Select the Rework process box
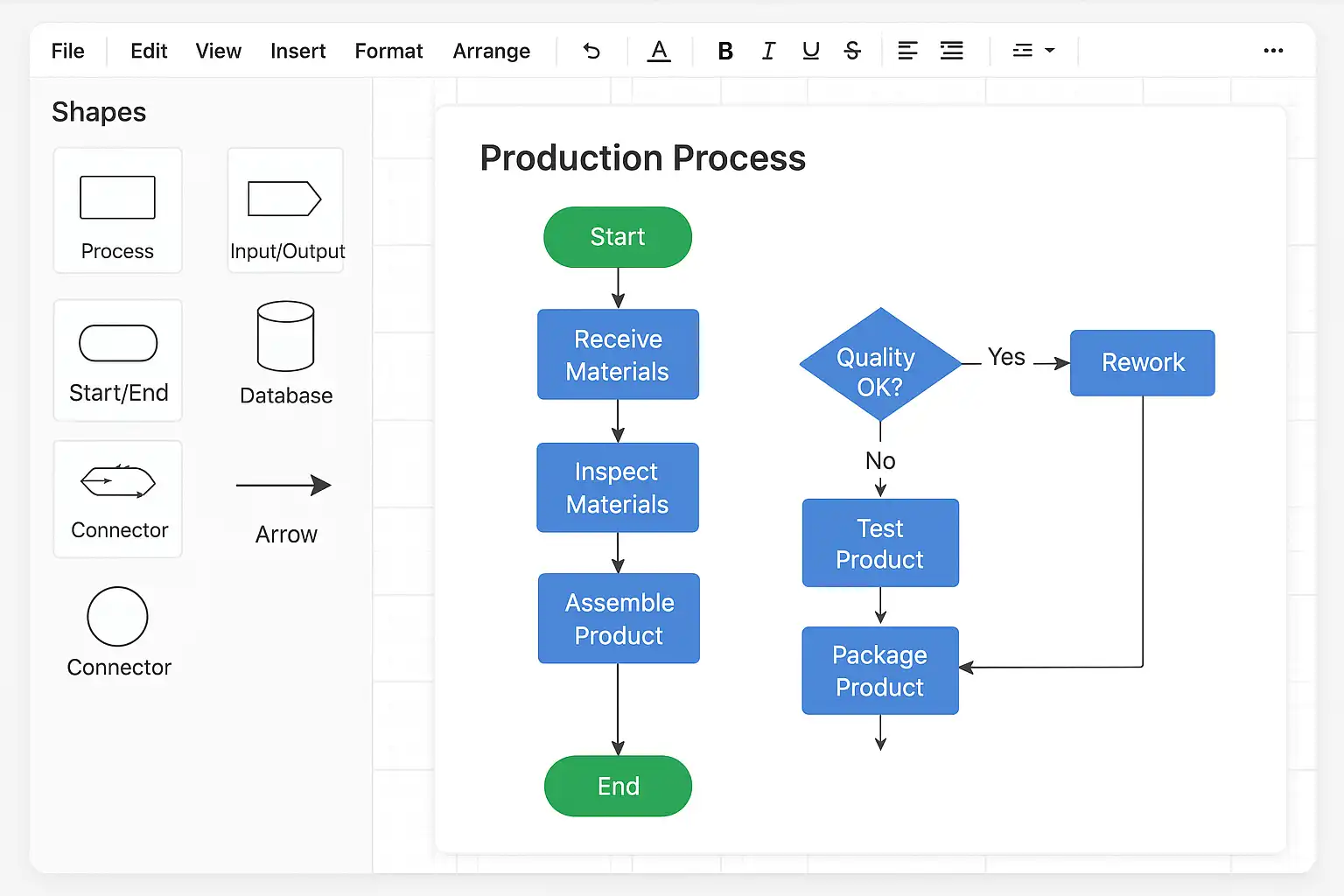The width and height of the screenshot is (1344, 896). click(1142, 363)
